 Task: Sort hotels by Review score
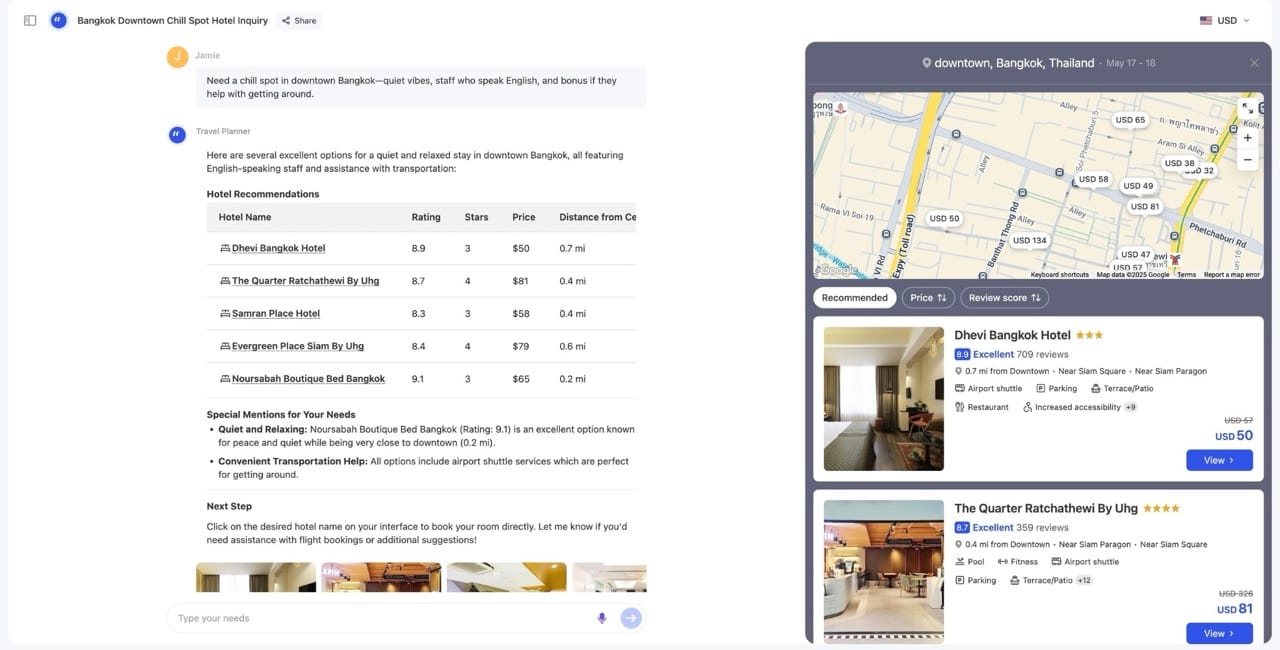pyautogui.click(x=1004, y=298)
